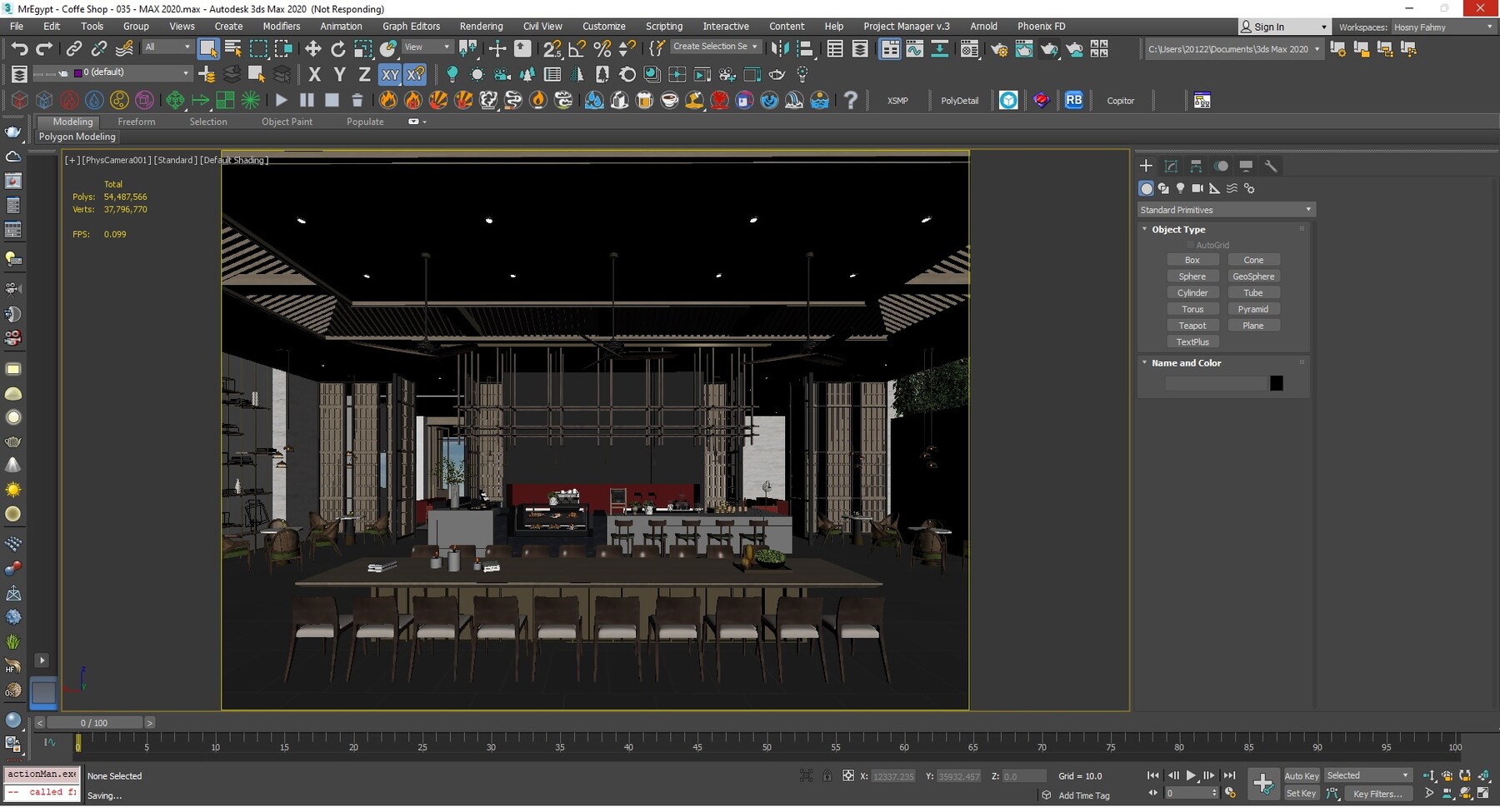Select the Select and Rotate tool
Screen dimensions: 1500x812
(x=338, y=48)
